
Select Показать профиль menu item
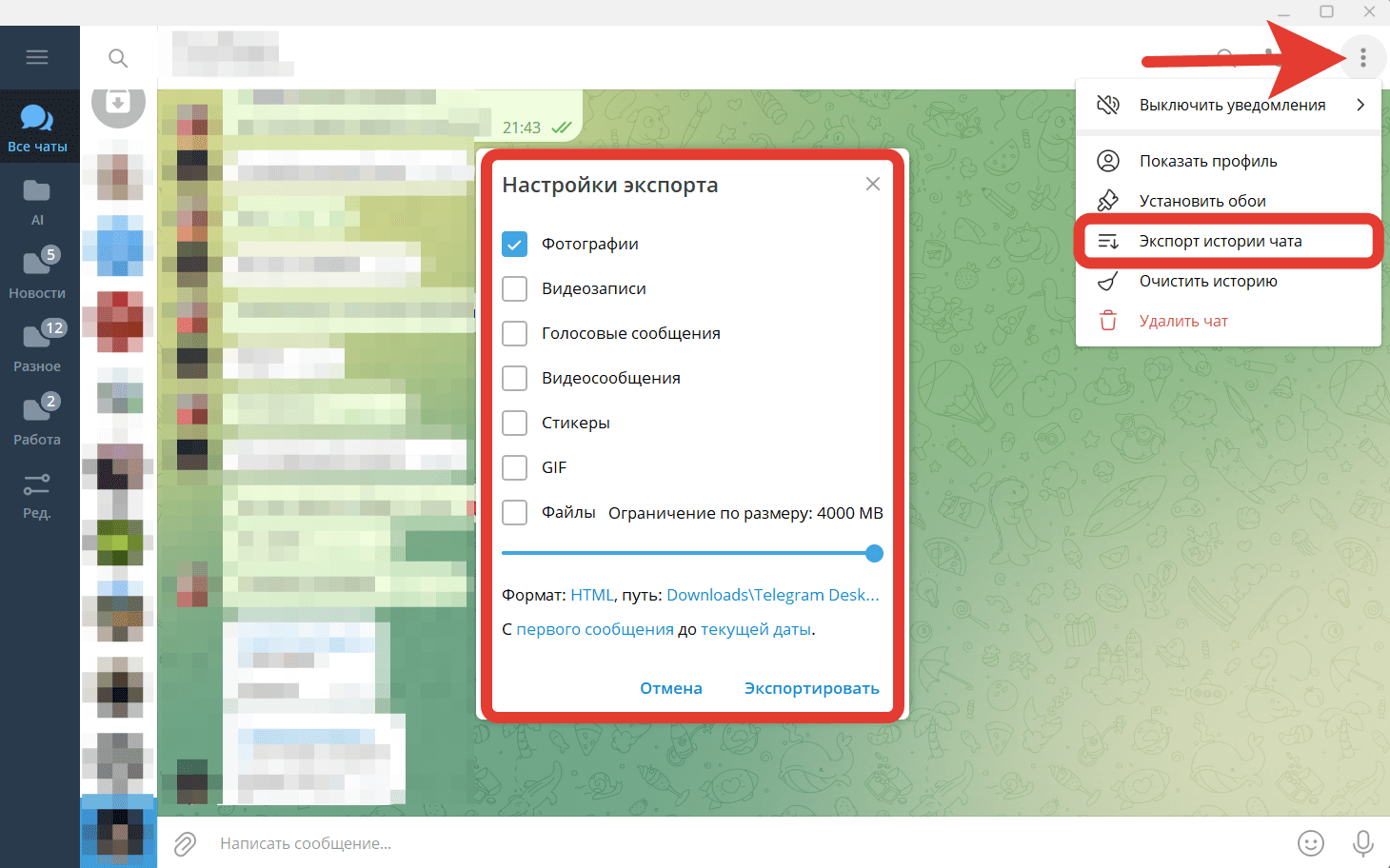pyautogui.click(x=1228, y=161)
